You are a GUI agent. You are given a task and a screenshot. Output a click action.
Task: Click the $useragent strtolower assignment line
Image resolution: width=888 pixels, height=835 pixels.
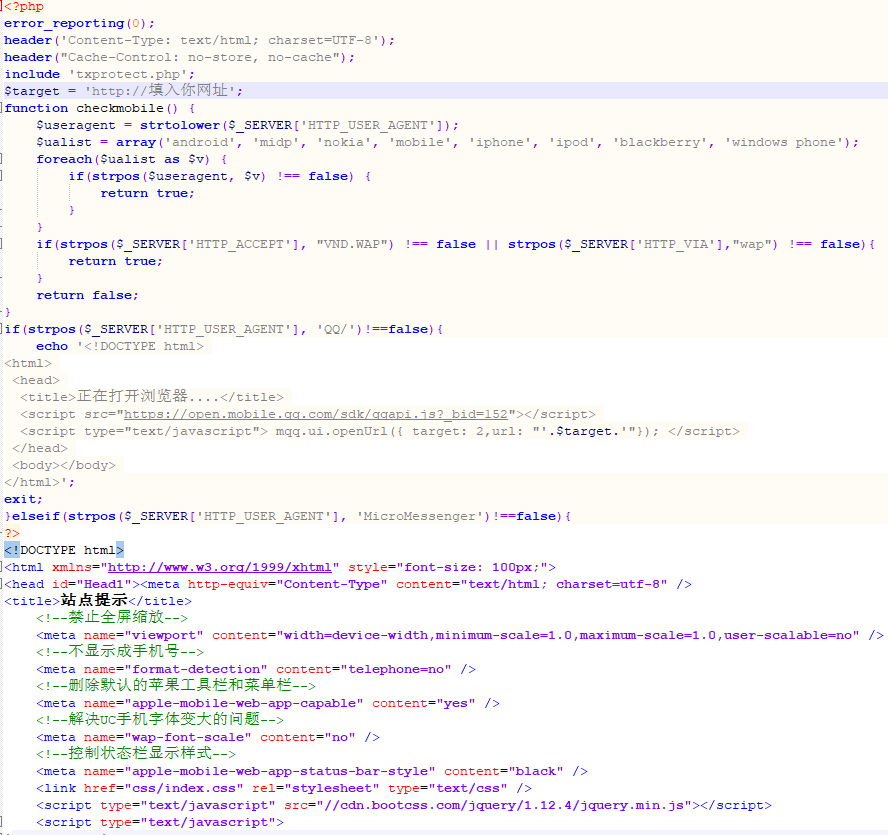[x=247, y=126]
